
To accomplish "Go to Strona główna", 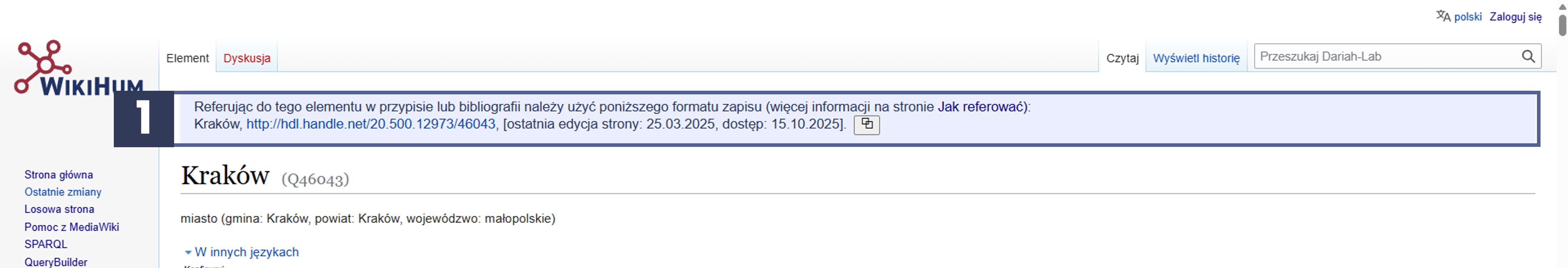I will 59,175.
